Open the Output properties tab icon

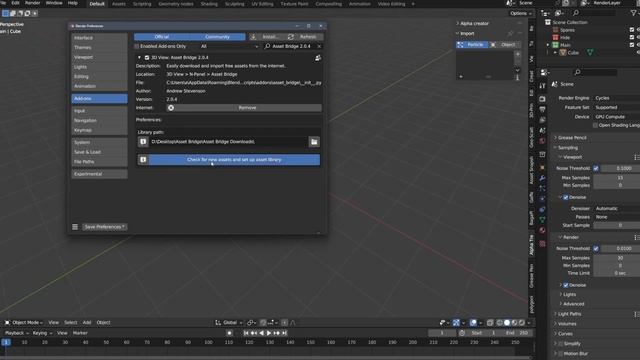(542, 109)
